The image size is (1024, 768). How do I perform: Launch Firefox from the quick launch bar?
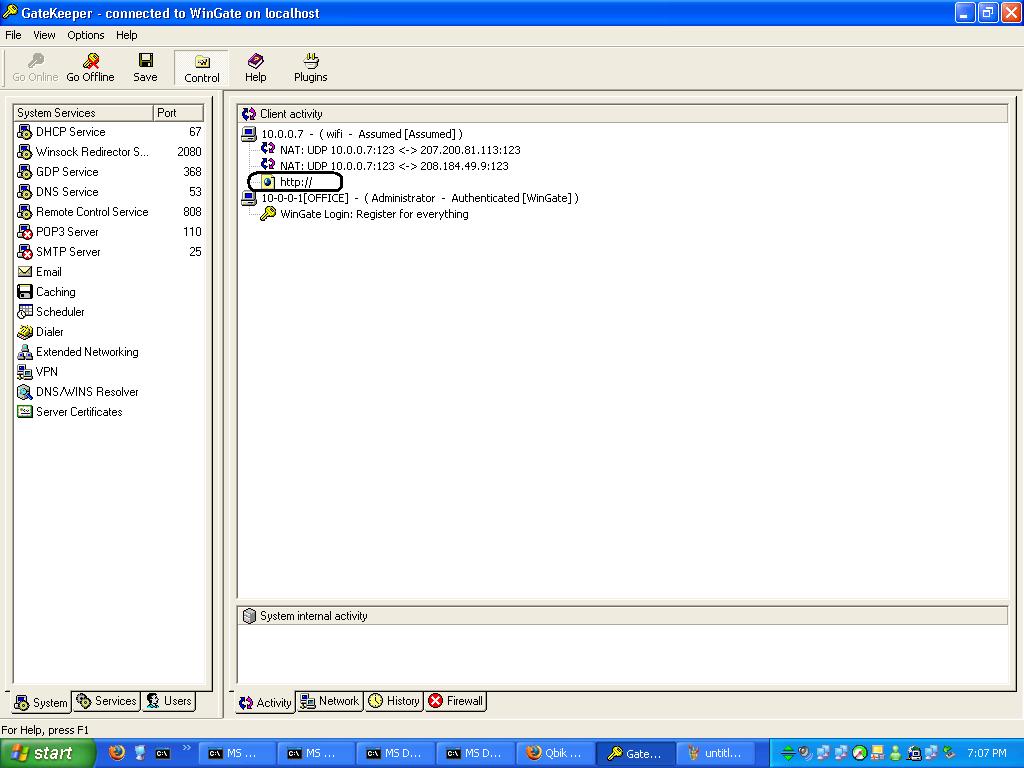[x=117, y=752]
